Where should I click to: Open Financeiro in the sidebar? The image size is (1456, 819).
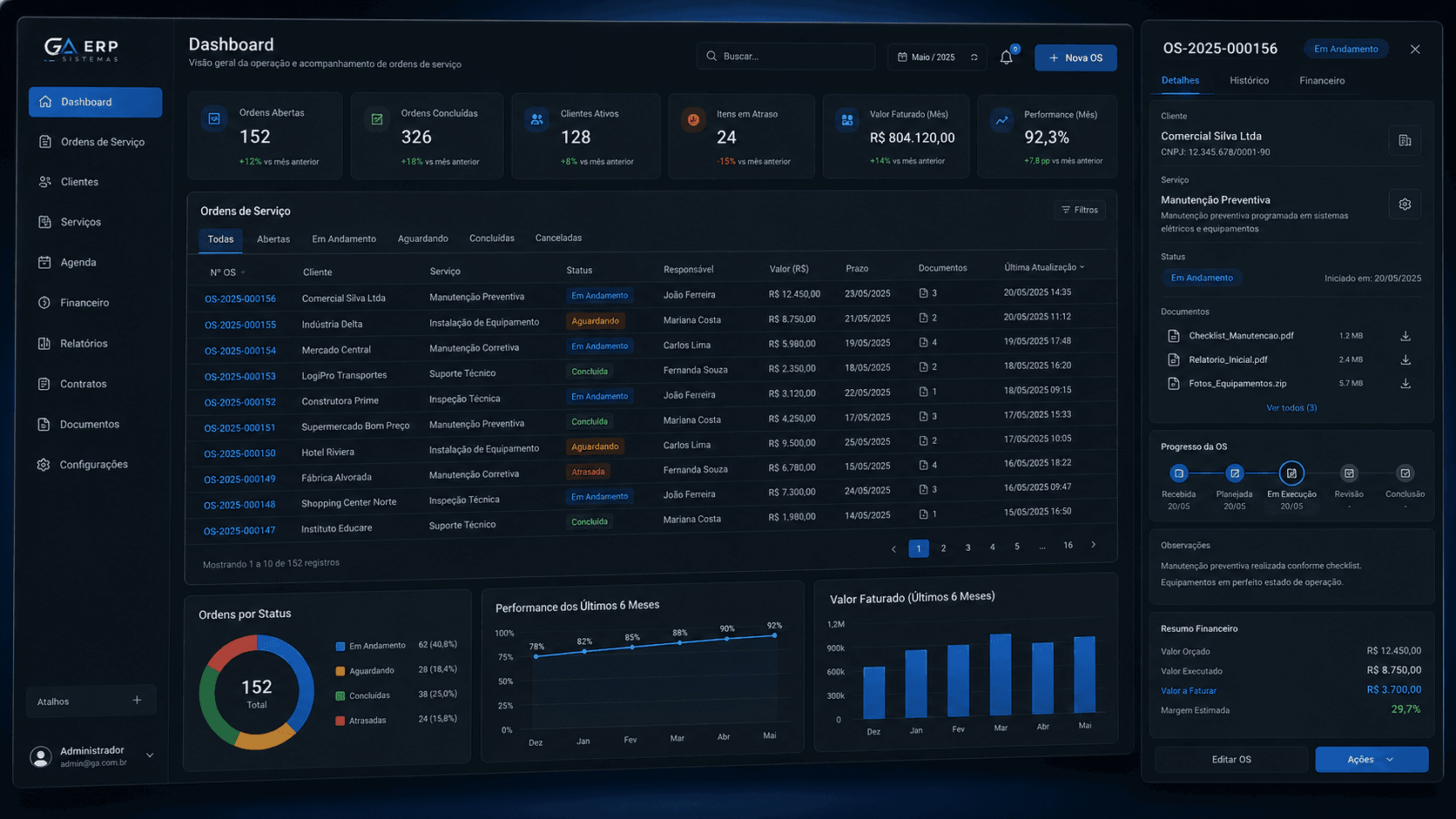point(95,303)
